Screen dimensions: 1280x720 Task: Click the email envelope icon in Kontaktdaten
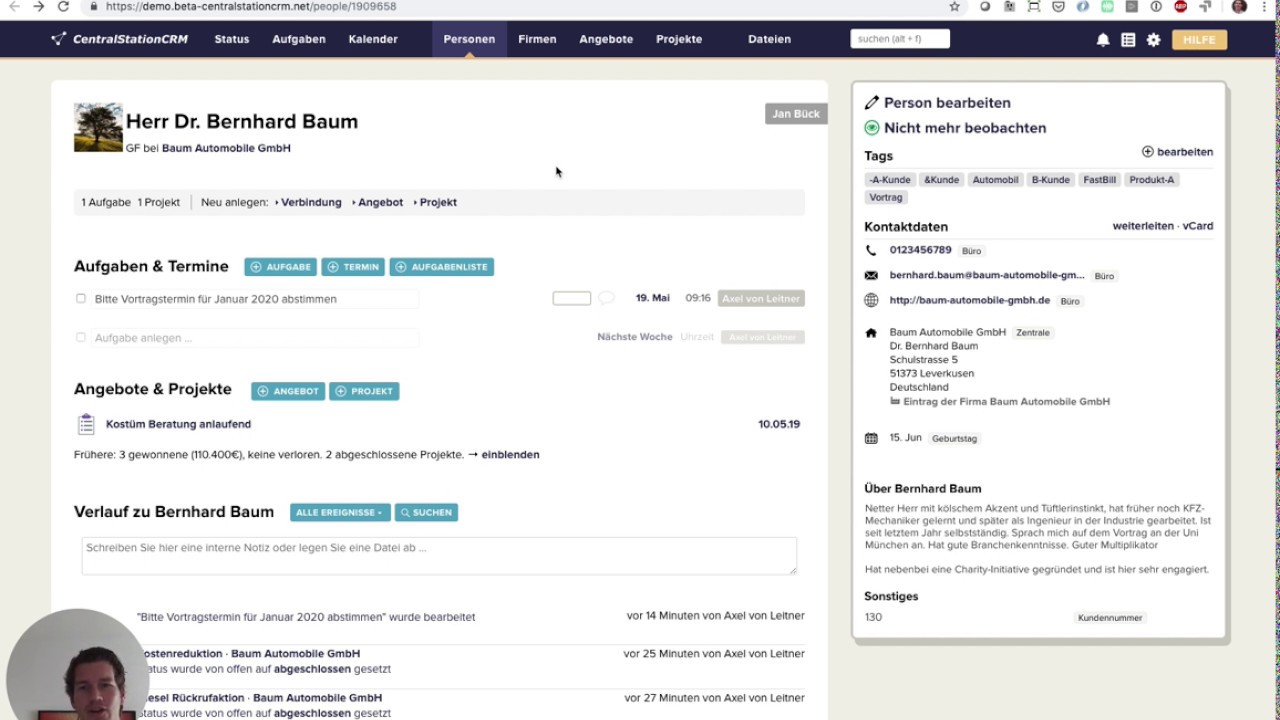[871, 275]
